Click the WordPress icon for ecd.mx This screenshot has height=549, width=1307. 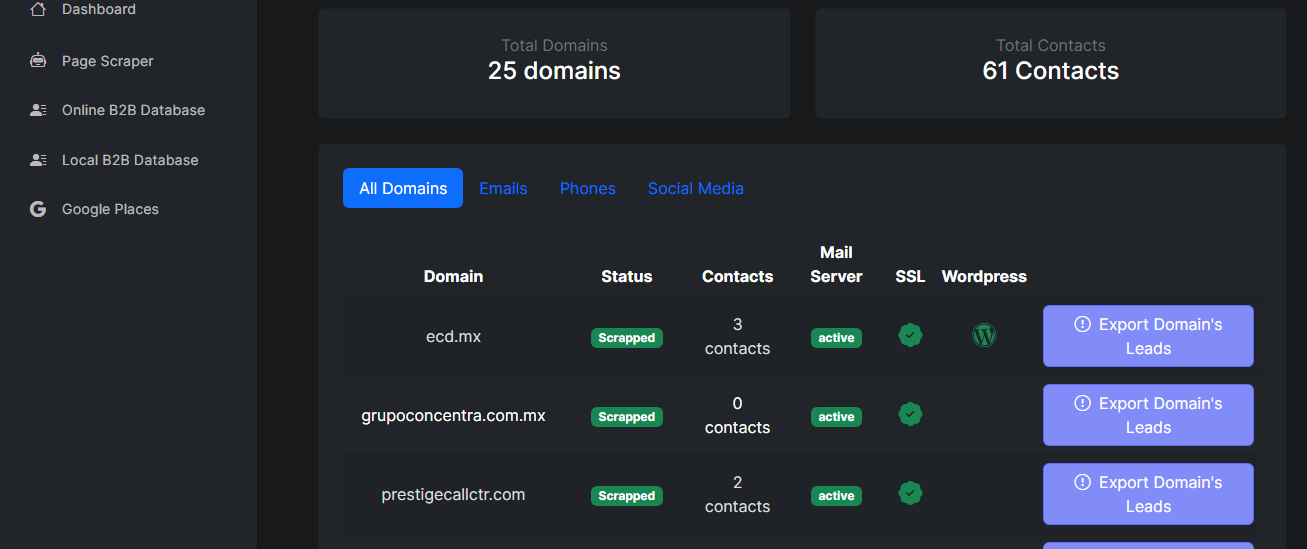pos(984,336)
